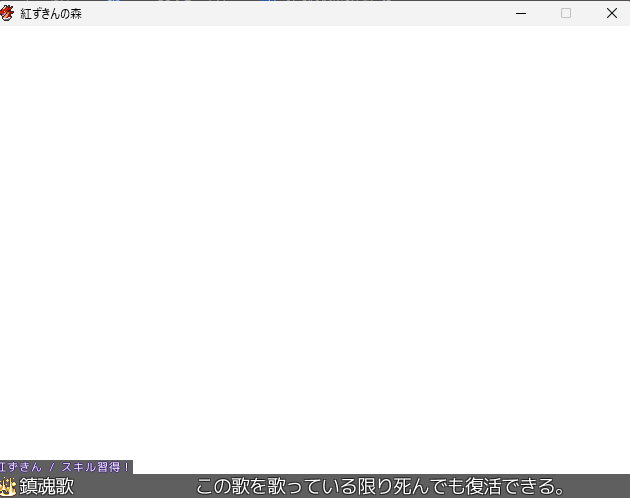Select the skill name 鎮魂歌
Viewport: 630px width, 501px height.
47,487
